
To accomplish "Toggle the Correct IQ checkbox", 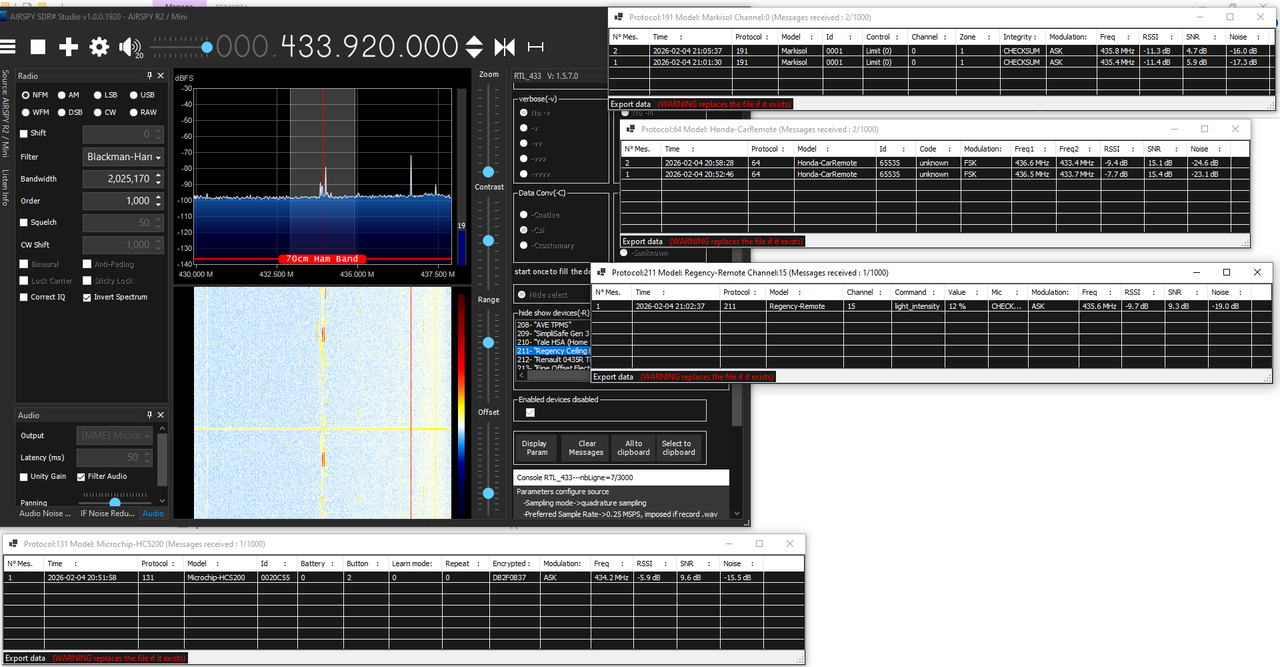I will pos(25,297).
